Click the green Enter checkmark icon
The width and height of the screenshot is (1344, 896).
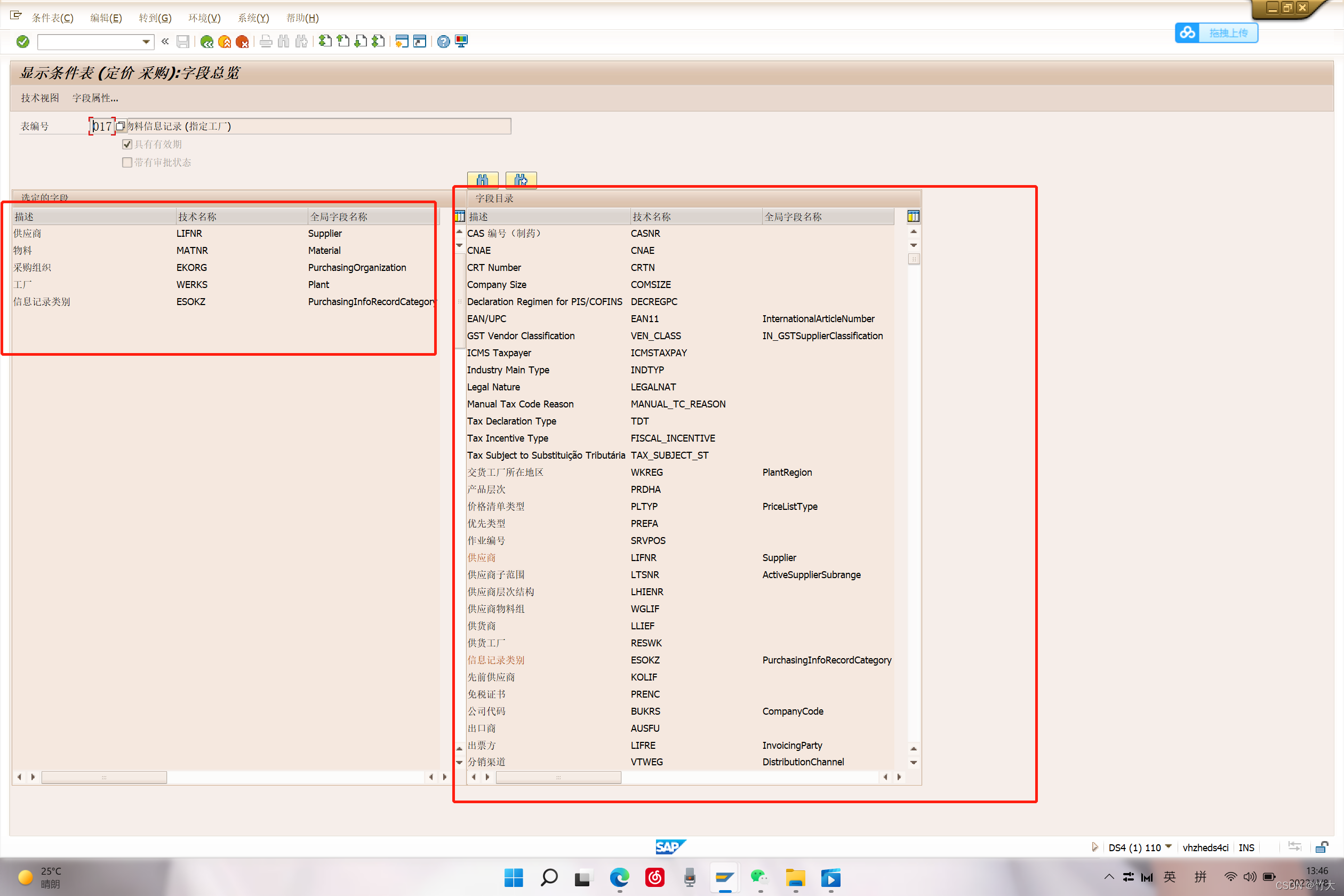tap(23, 42)
